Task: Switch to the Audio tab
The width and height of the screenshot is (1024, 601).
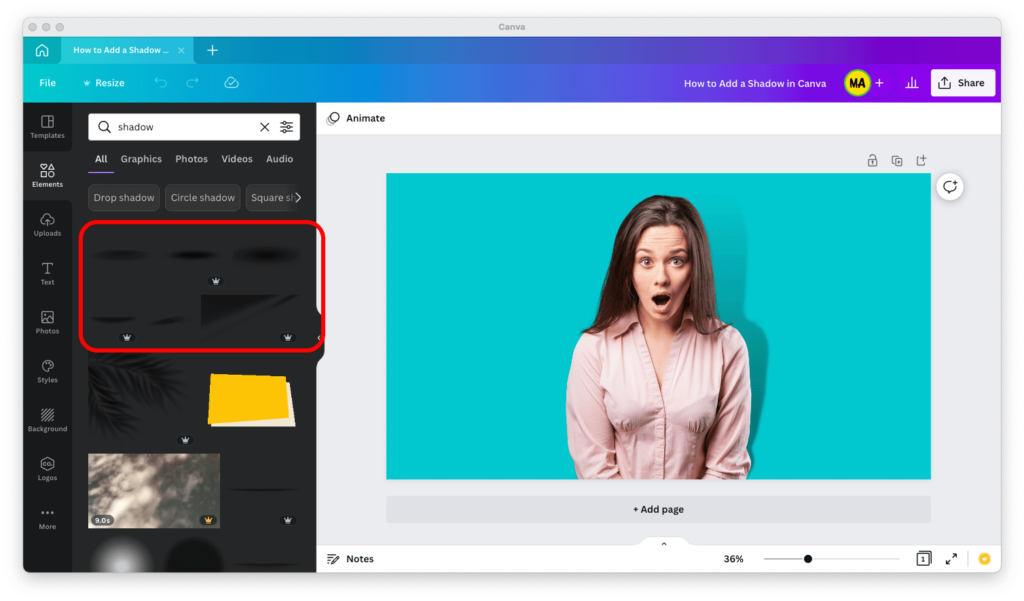Action: (280, 159)
